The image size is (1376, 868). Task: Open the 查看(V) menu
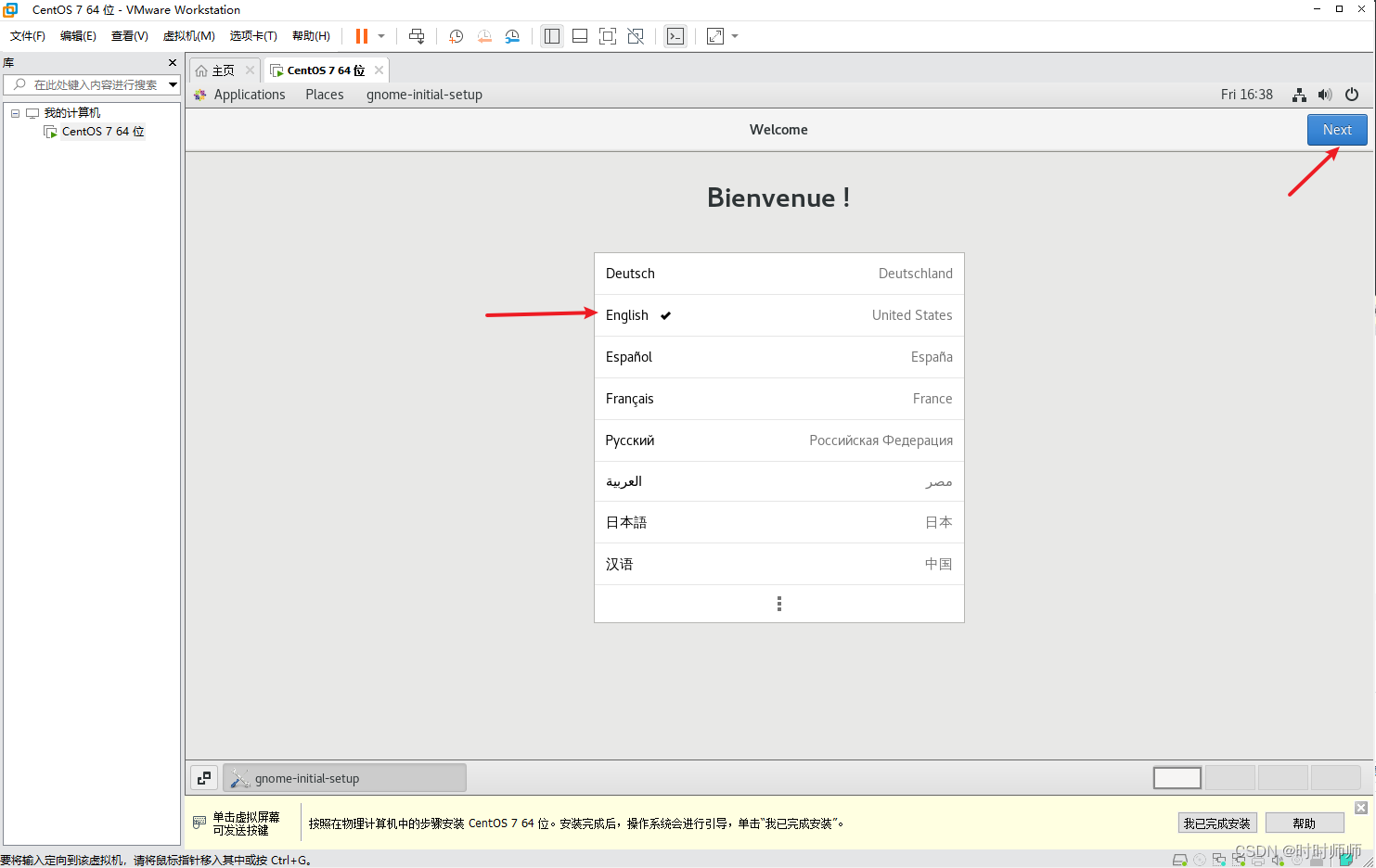[x=129, y=36]
